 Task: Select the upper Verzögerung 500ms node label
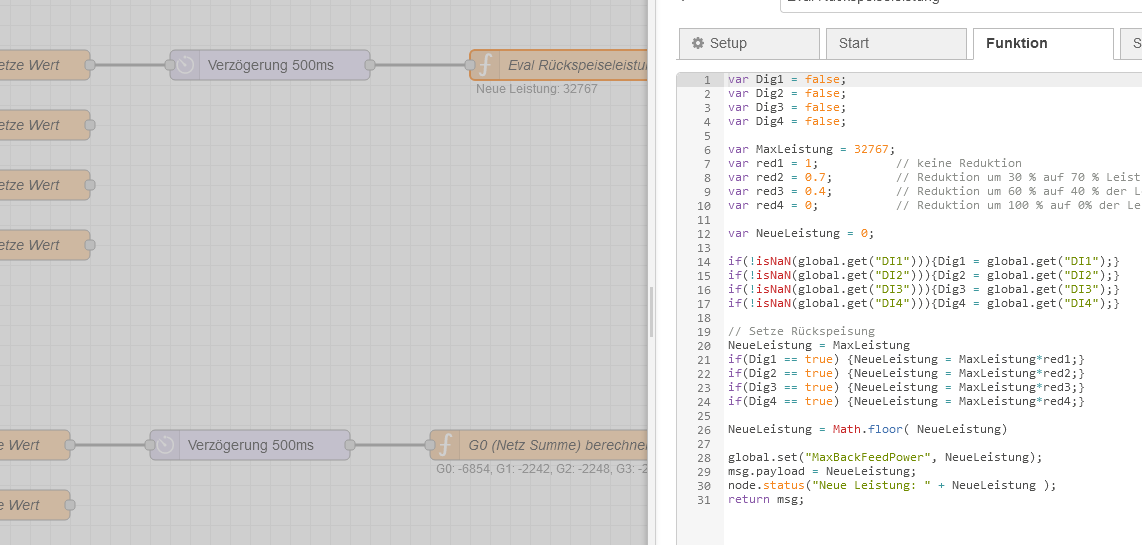point(270,65)
